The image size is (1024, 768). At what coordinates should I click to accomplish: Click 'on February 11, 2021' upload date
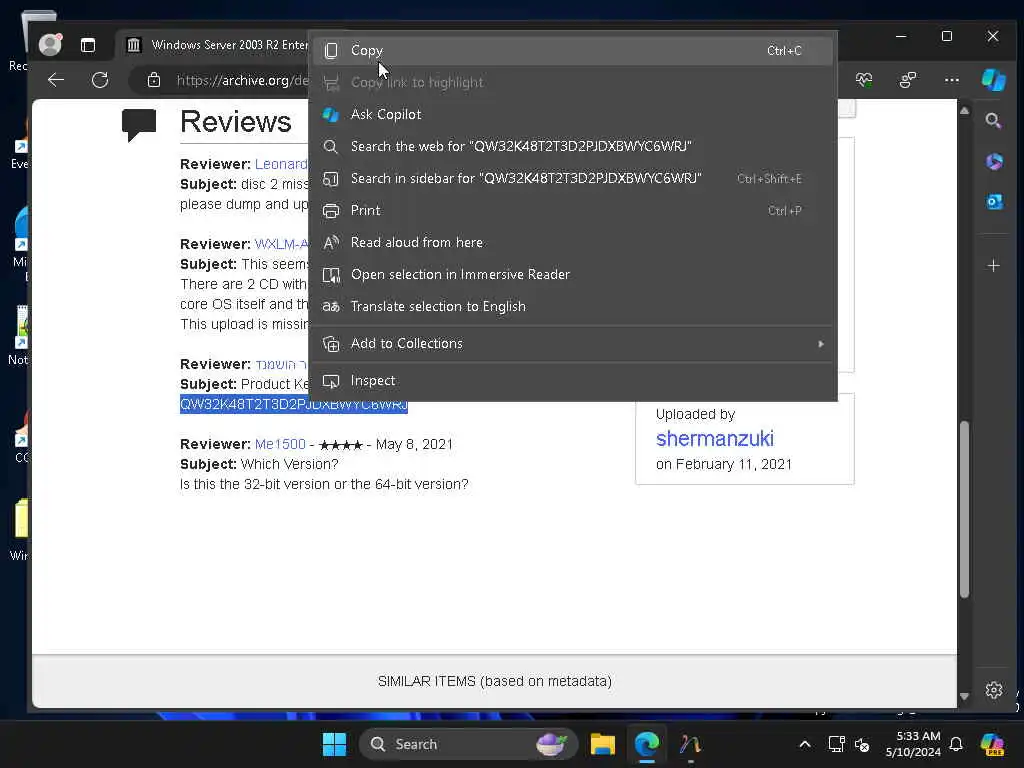click(x=724, y=464)
